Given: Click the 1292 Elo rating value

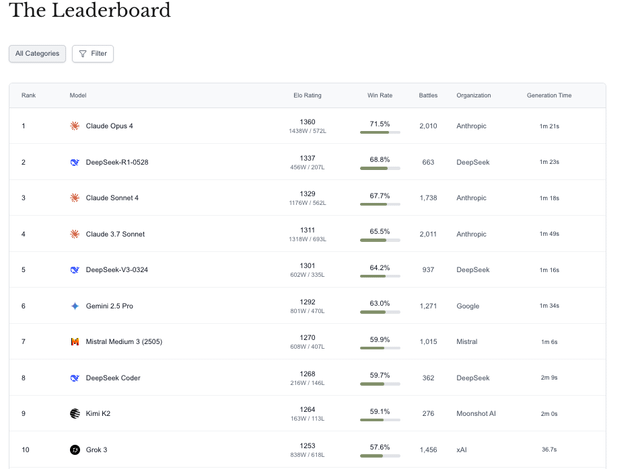Looking at the screenshot, I should tap(307, 302).
